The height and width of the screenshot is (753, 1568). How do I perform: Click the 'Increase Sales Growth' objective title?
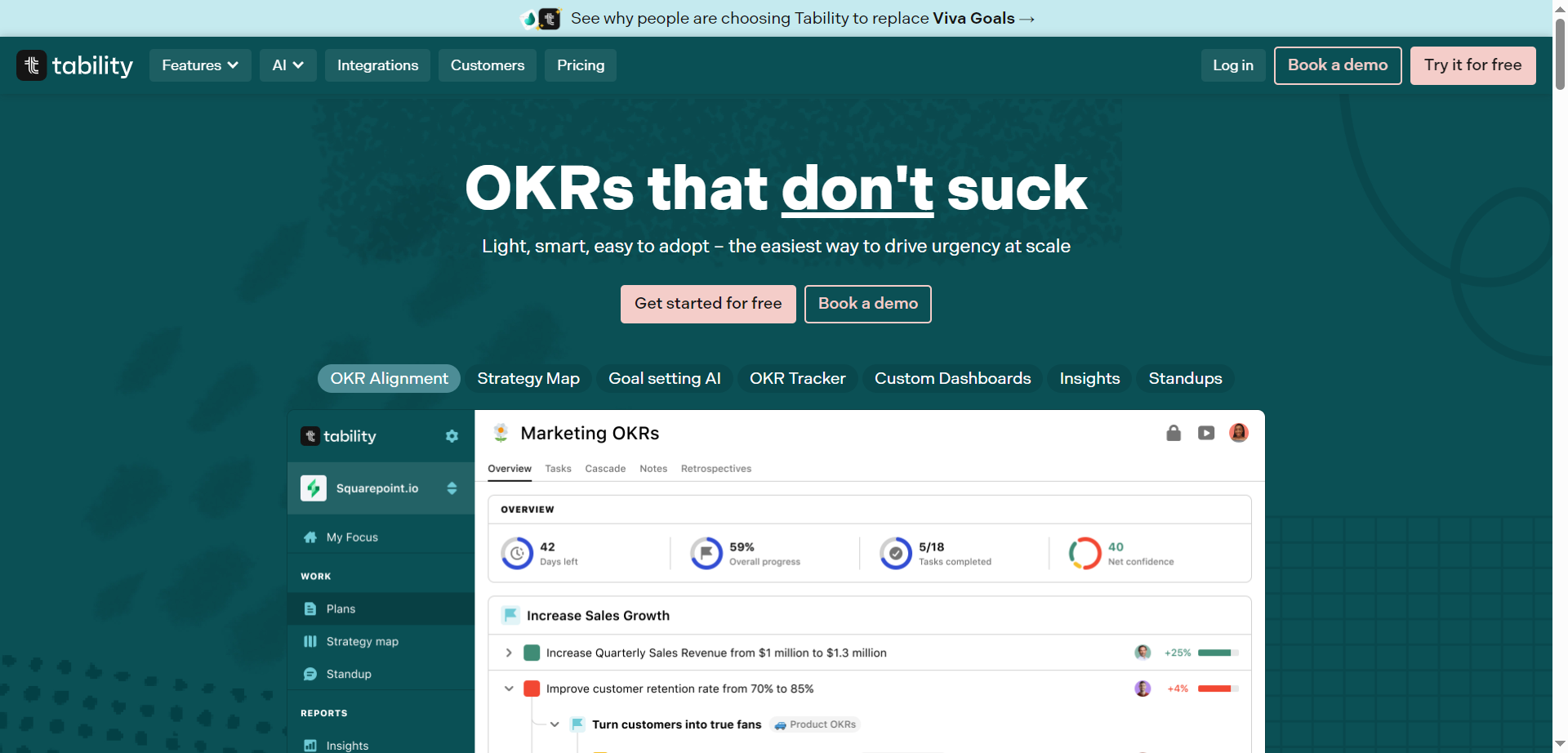[598, 616]
